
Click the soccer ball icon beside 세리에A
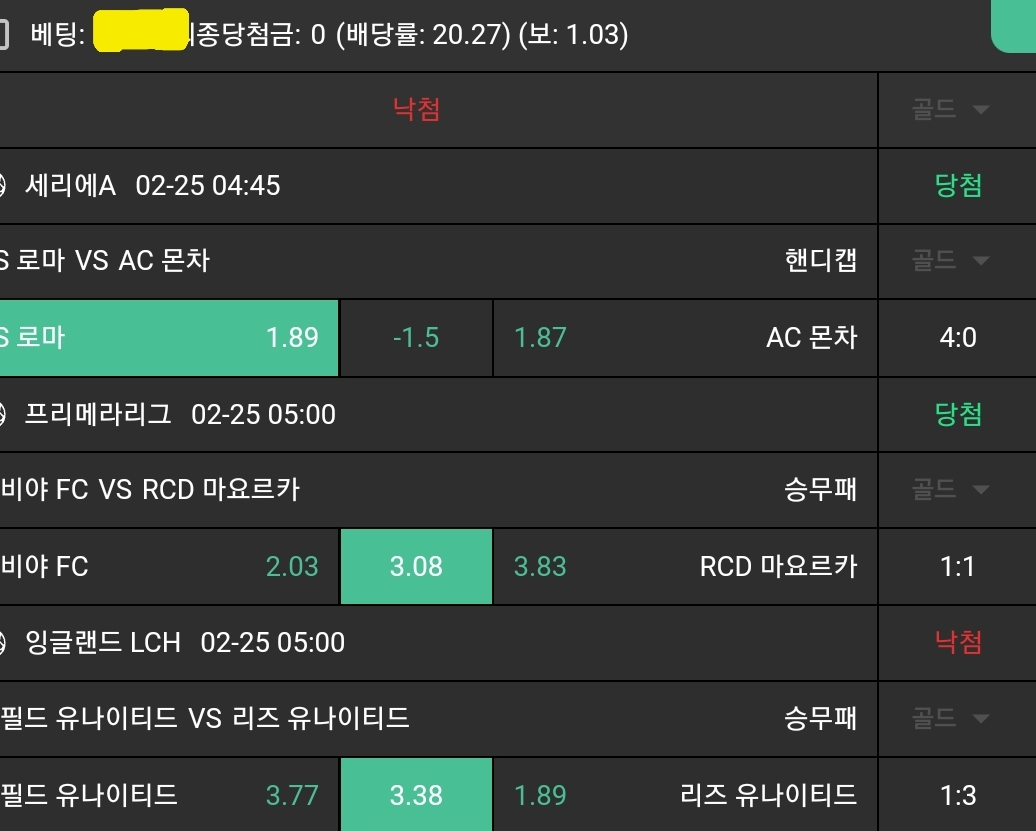3,186
